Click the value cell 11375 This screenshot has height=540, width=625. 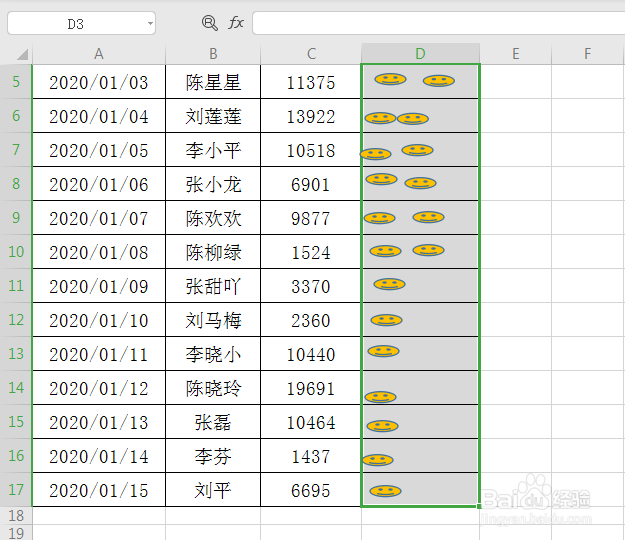pyautogui.click(x=311, y=82)
